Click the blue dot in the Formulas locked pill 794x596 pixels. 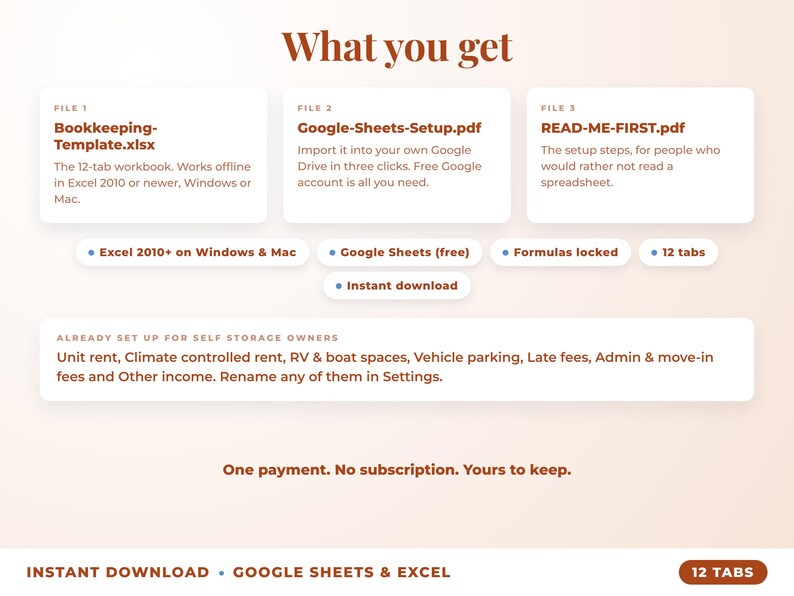pyautogui.click(x=505, y=253)
